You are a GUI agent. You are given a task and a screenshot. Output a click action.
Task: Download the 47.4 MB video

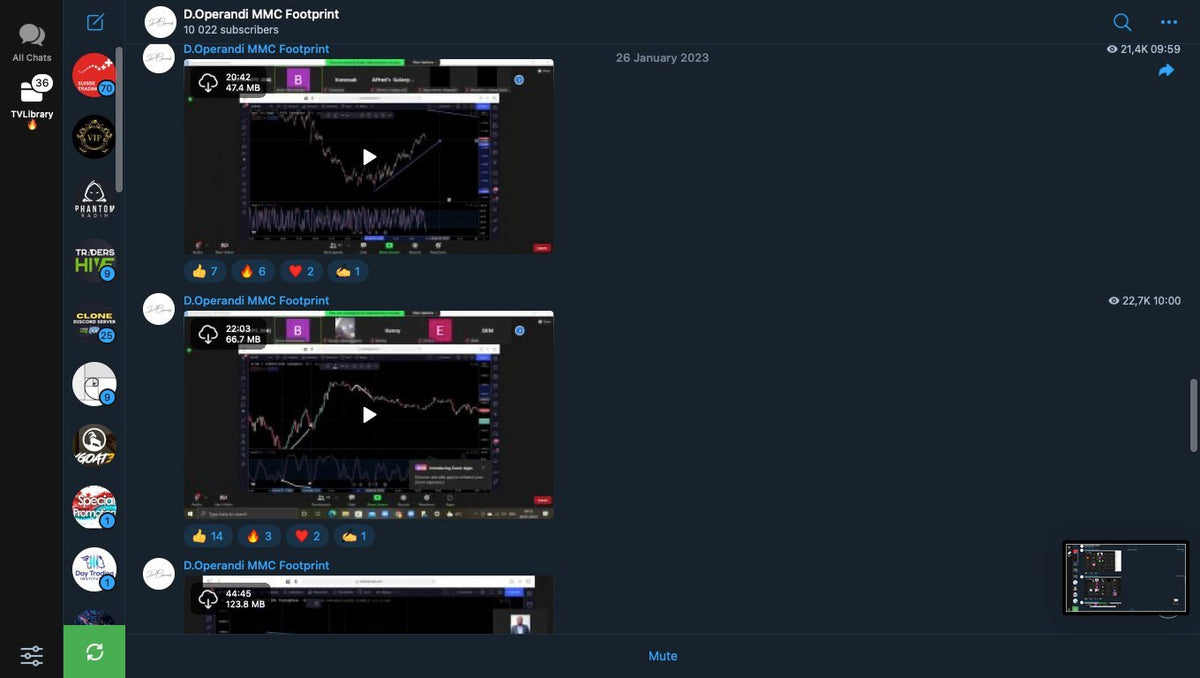207,83
